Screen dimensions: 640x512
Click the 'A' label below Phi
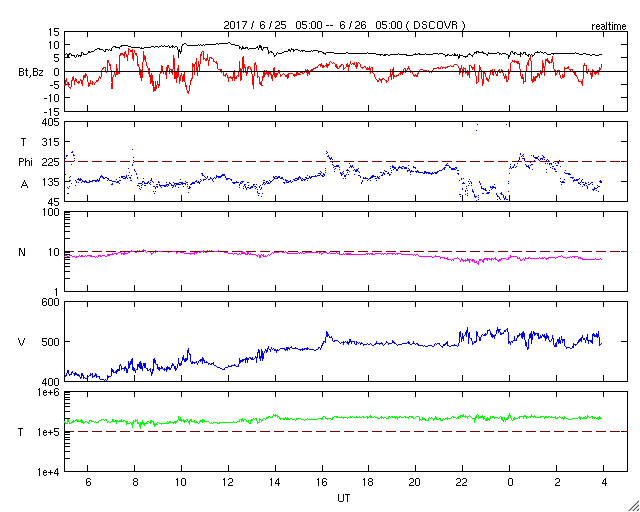click(x=25, y=184)
